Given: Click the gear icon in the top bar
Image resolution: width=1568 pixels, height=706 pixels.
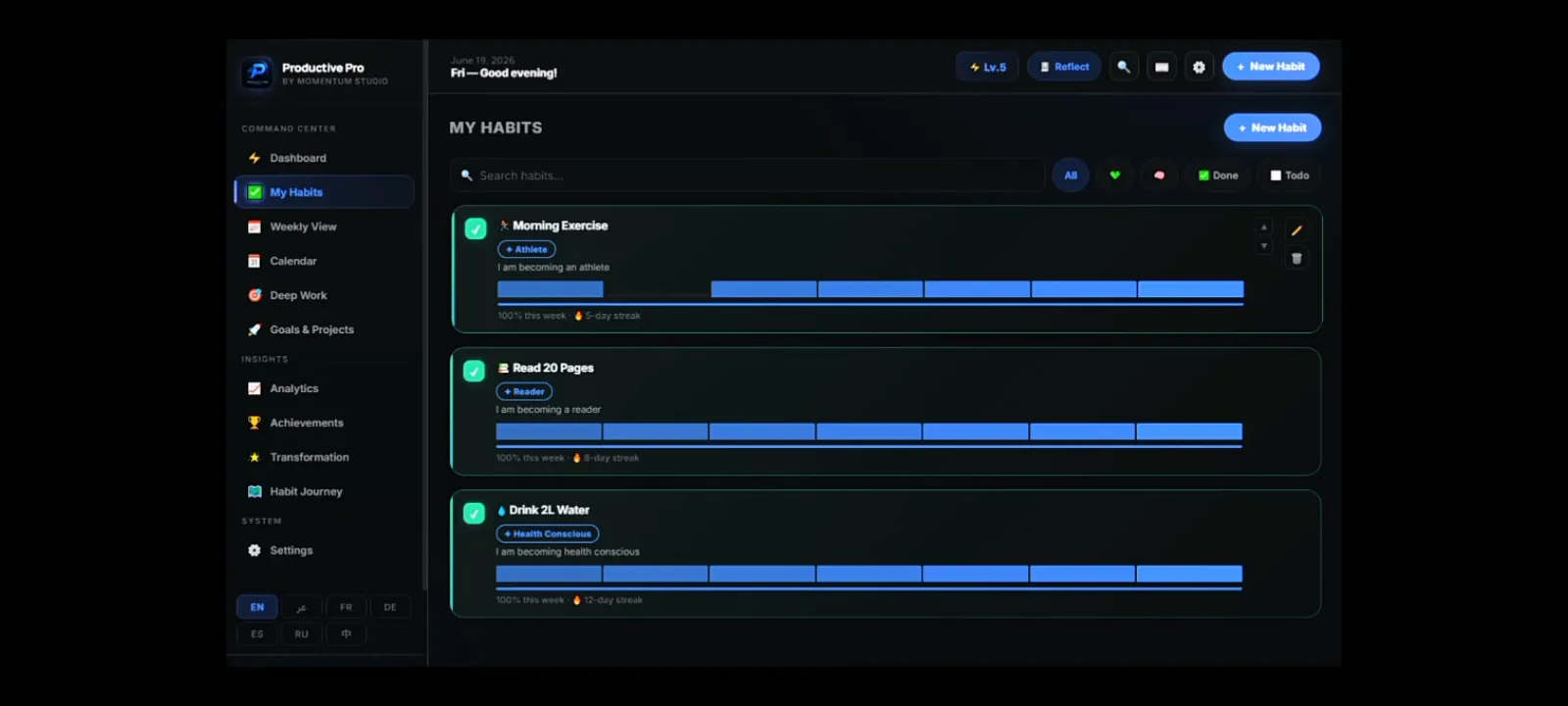Looking at the screenshot, I should (1199, 67).
